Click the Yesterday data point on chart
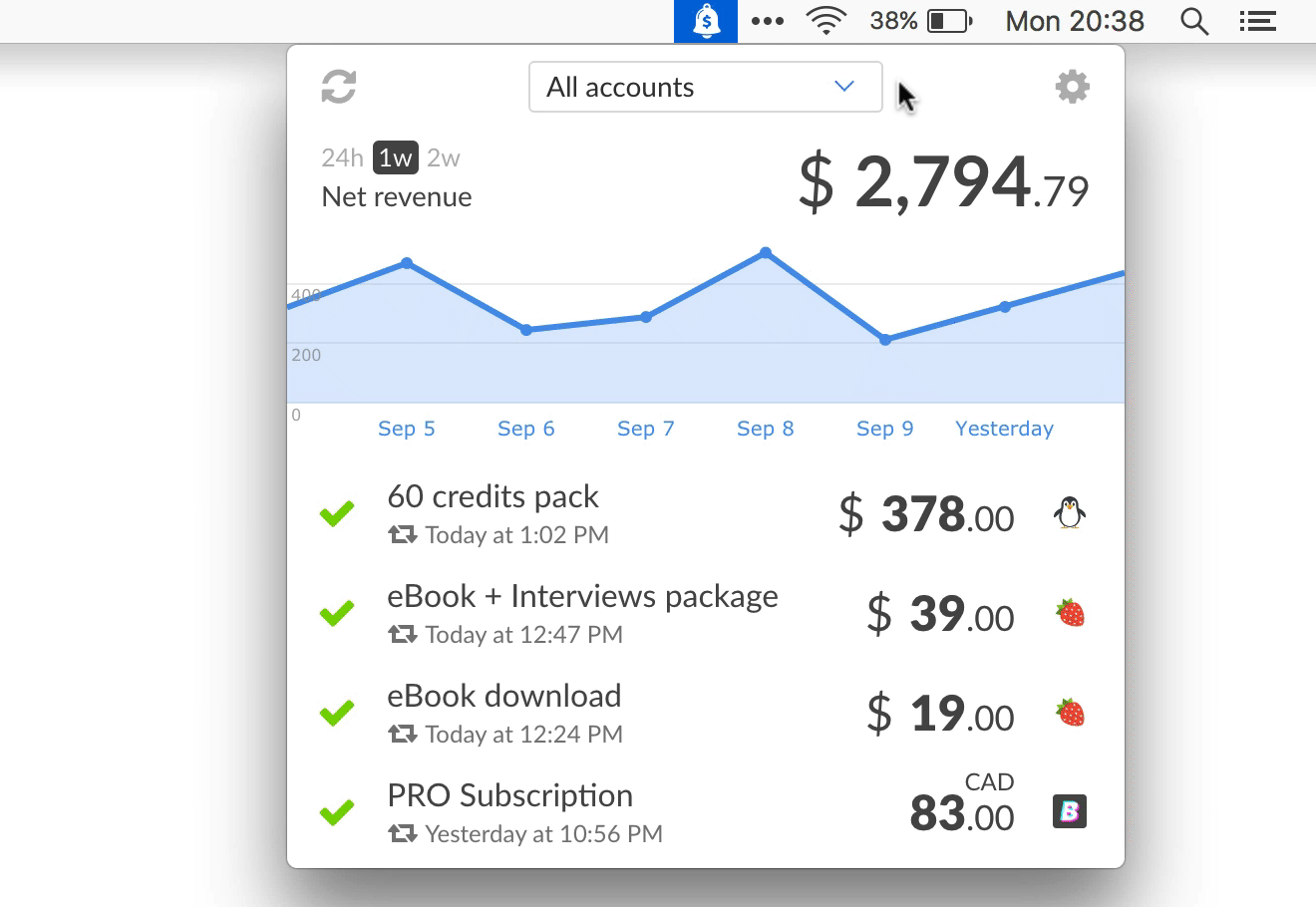Viewport: 1316px width, 907px height. point(1005,307)
